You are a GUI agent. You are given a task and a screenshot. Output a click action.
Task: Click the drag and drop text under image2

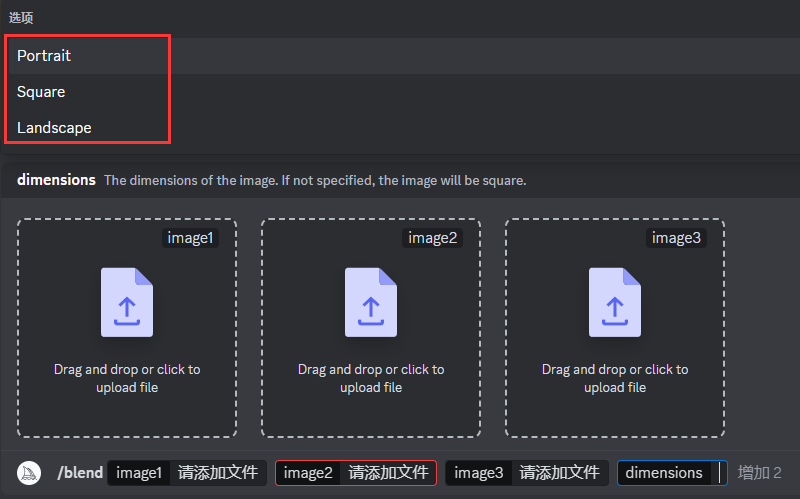click(x=371, y=378)
